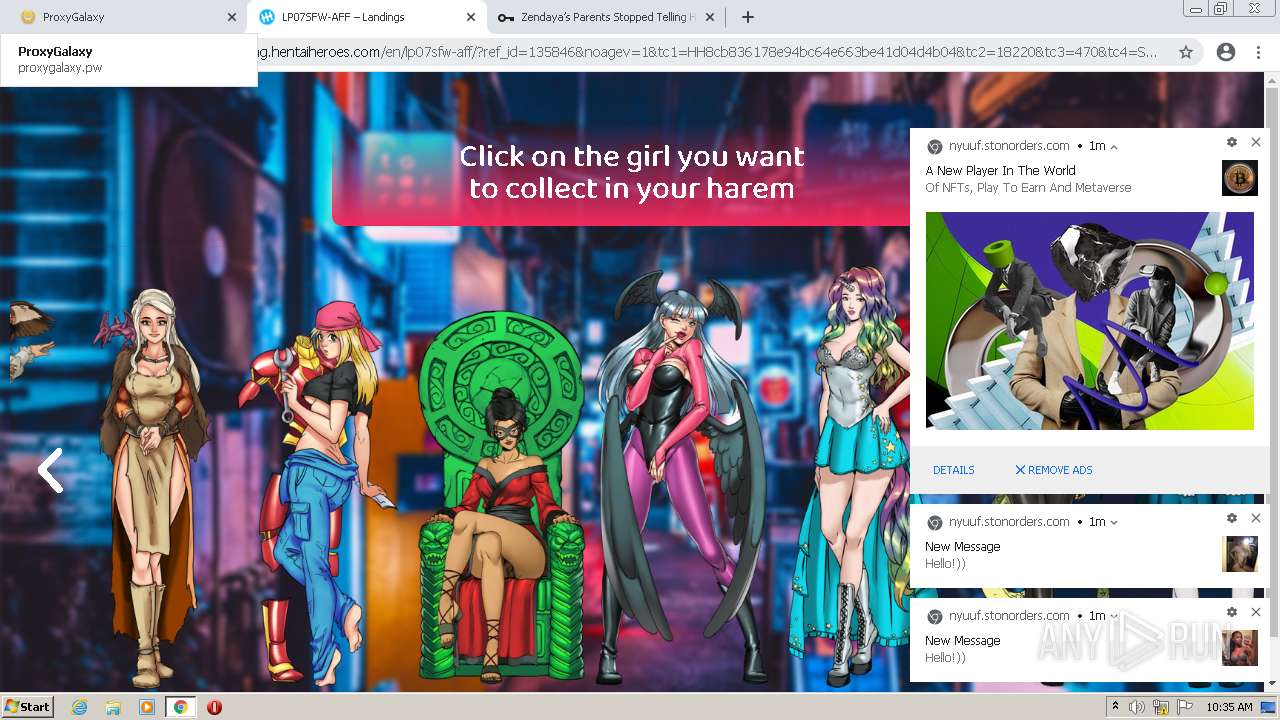1280x720 pixels.
Task: Click REMOVE ADS in the notification
Action: 1054,470
